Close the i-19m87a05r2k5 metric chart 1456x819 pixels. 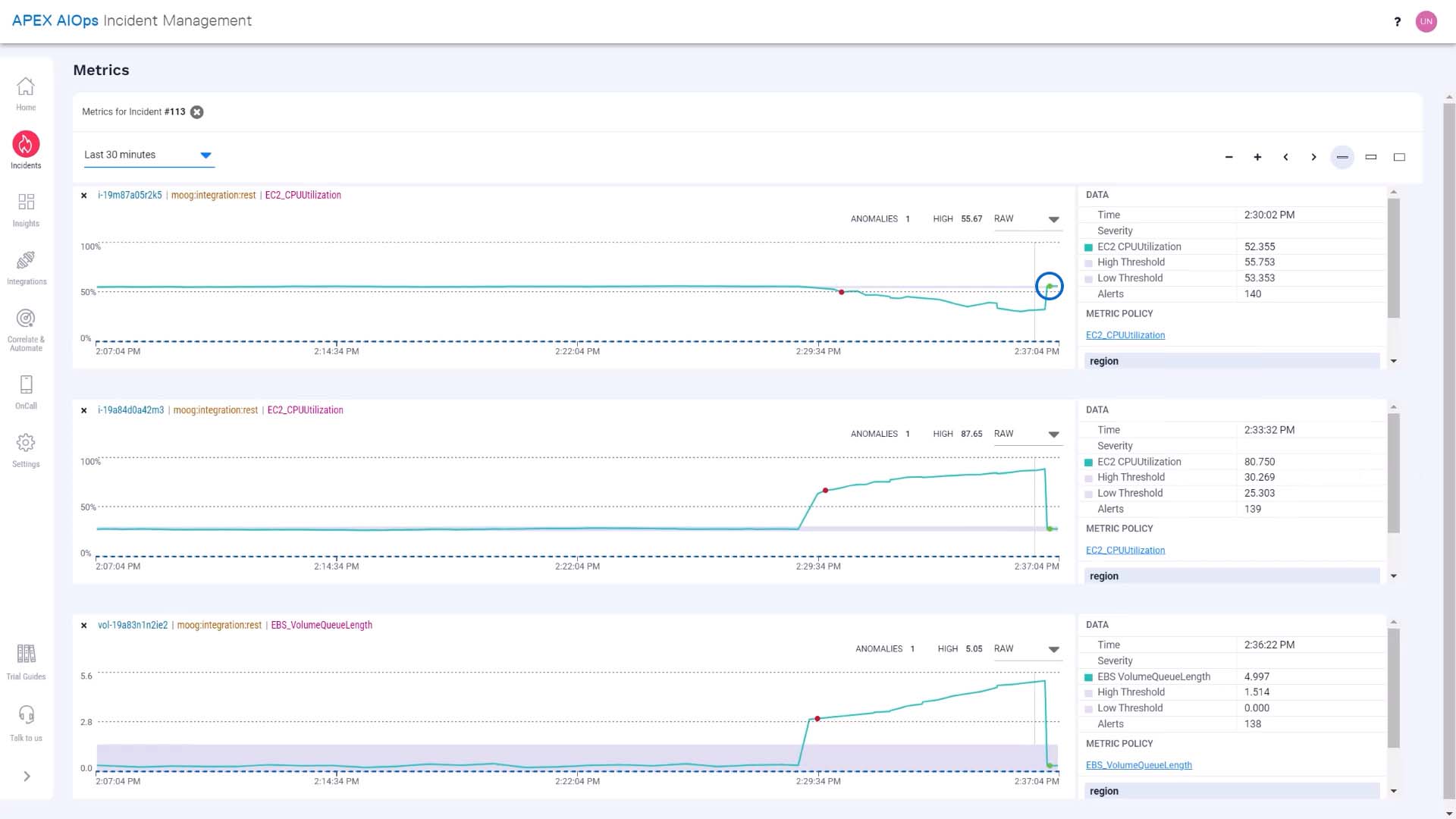84,196
